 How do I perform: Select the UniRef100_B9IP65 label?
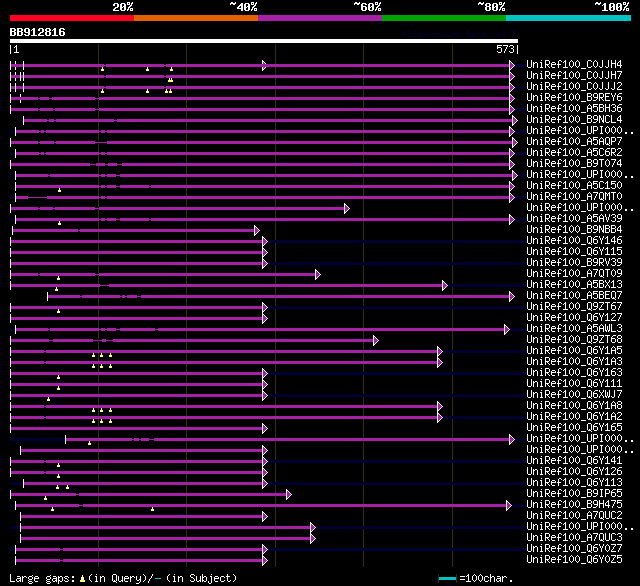(x=574, y=494)
